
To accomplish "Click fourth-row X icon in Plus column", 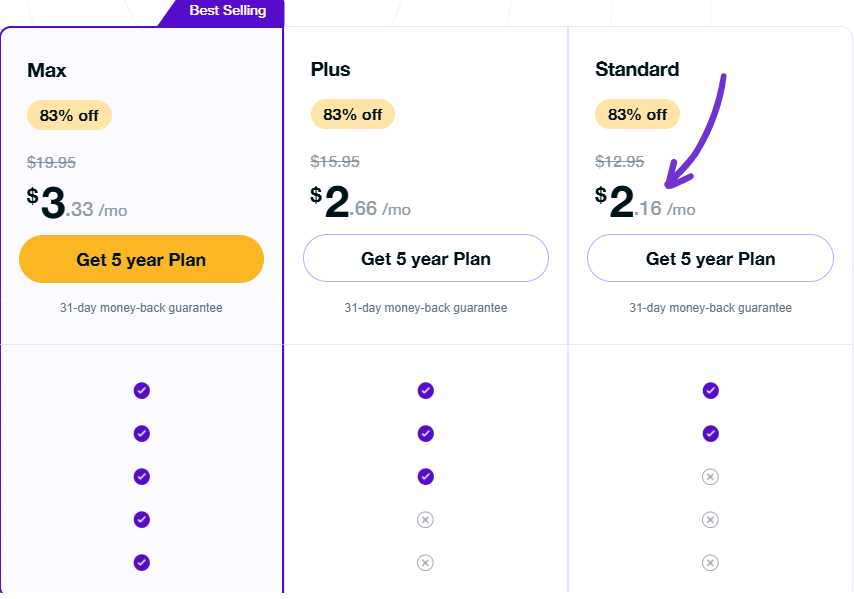I will tap(425, 520).
